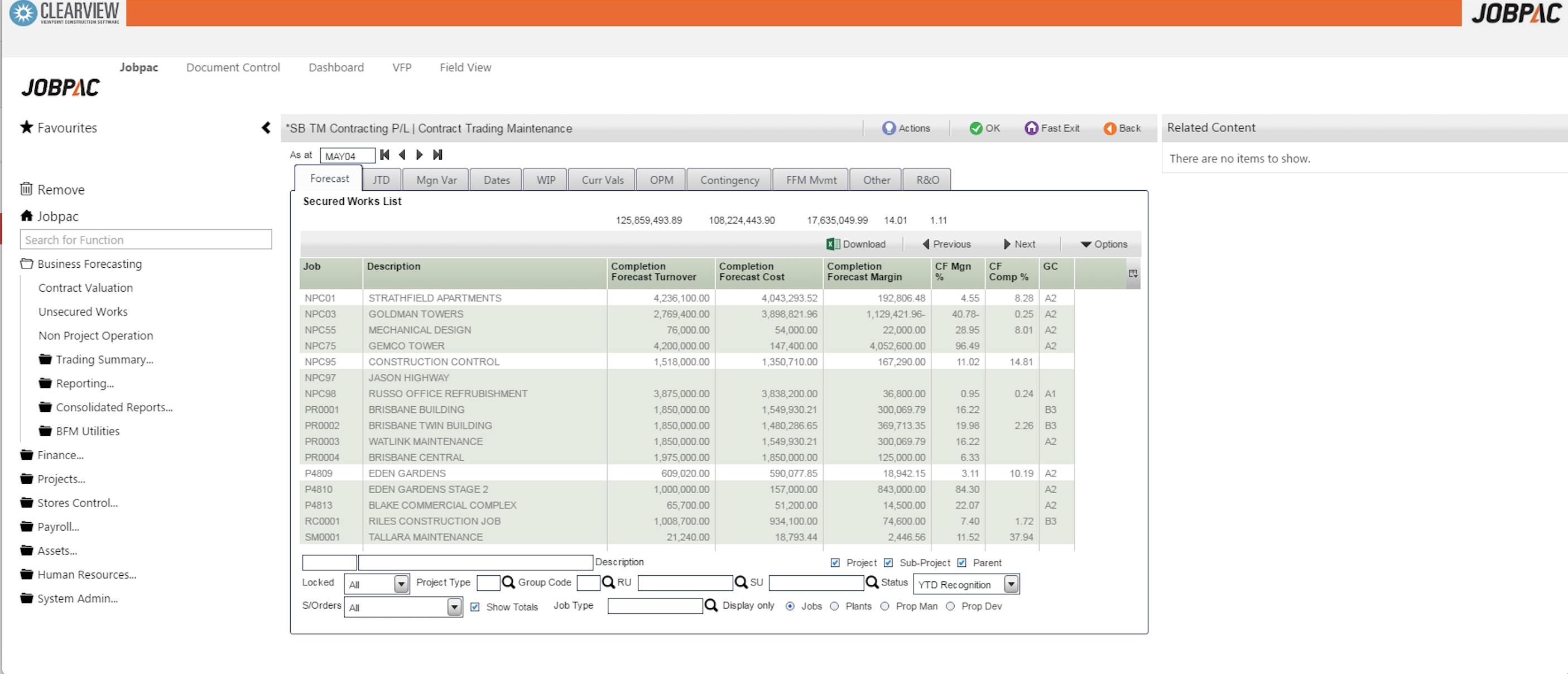Open the Document Control menu
The image size is (1568, 674).
233,68
